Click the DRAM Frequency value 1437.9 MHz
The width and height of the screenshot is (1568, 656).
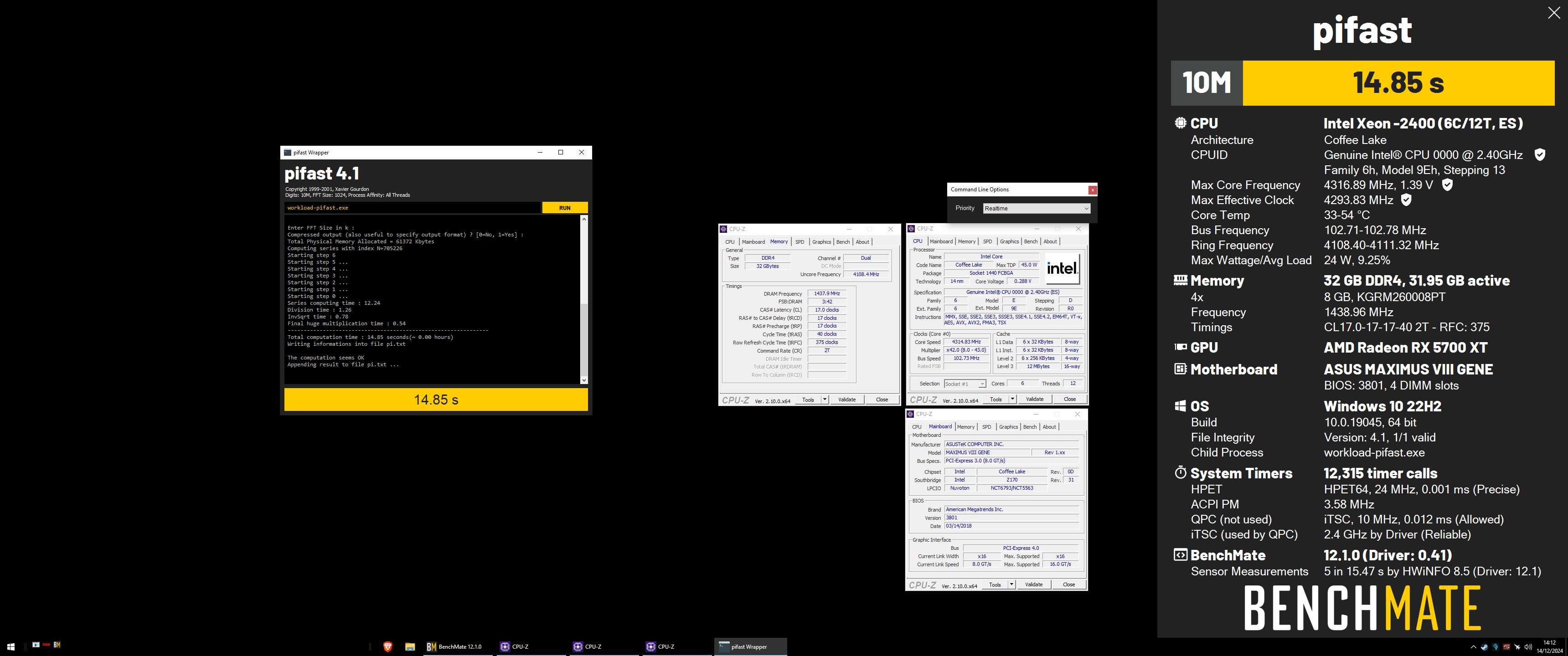click(826, 293)
